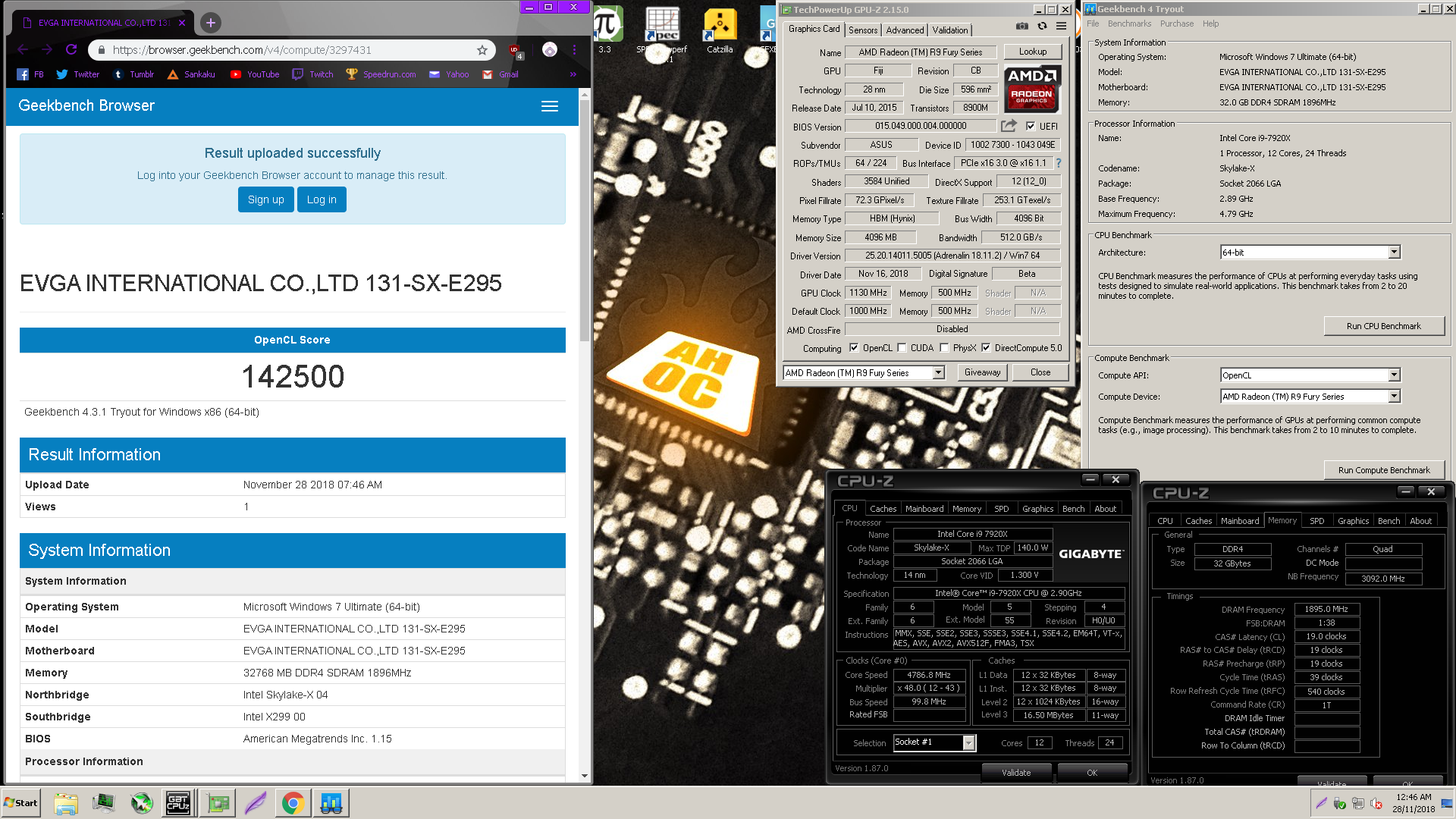Open the GPU-Z taskbar icon
The image size is (1456, 819).
pos(218,803)
